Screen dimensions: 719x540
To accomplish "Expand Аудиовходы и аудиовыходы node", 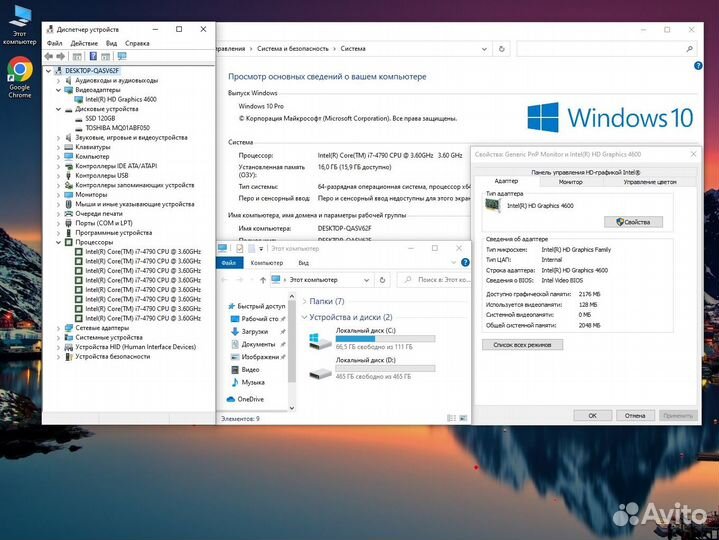I will tap(58, 80).
